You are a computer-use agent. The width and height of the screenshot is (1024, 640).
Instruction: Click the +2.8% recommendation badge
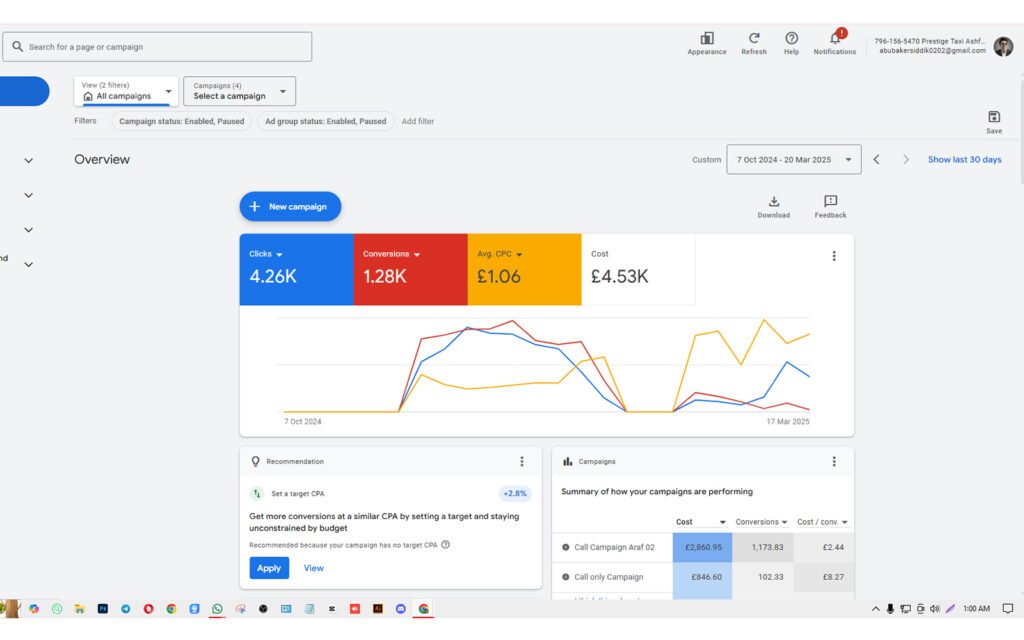515,494
